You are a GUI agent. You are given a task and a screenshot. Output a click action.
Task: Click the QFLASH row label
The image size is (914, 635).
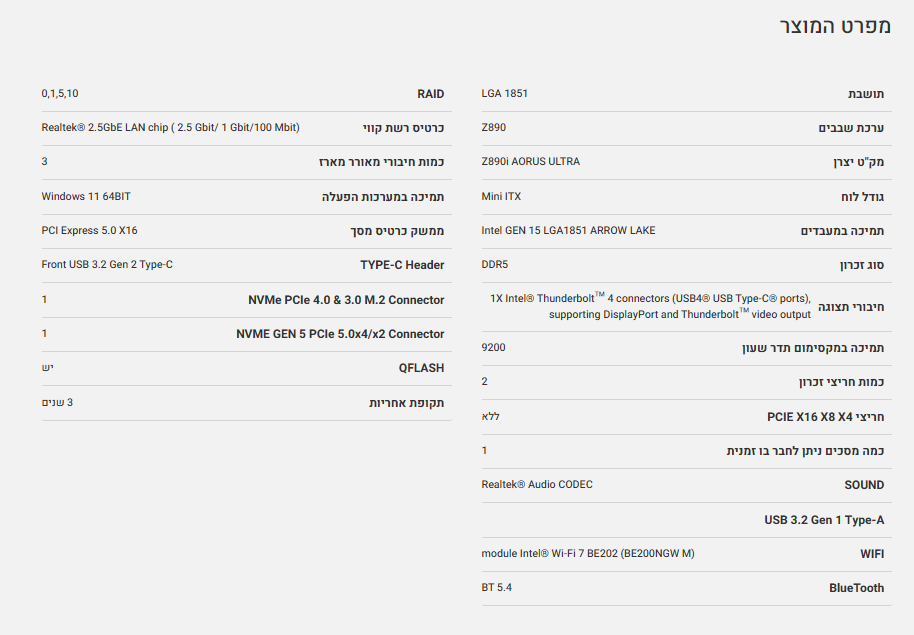(x=421, y=368)
